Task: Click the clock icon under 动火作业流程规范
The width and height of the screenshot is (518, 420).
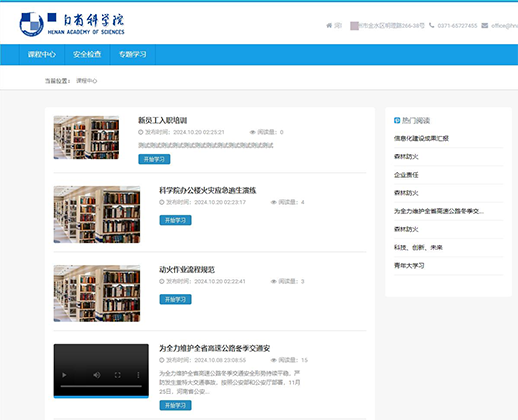Action: click(162, 281)
